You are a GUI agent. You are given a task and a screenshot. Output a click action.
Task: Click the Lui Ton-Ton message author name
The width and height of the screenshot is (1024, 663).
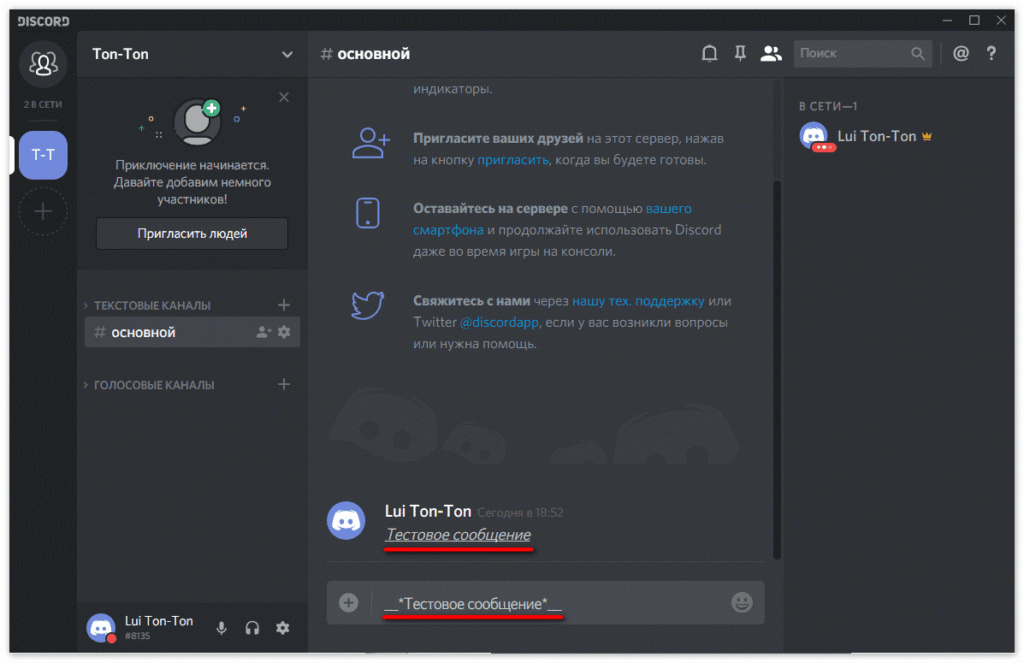428,511
